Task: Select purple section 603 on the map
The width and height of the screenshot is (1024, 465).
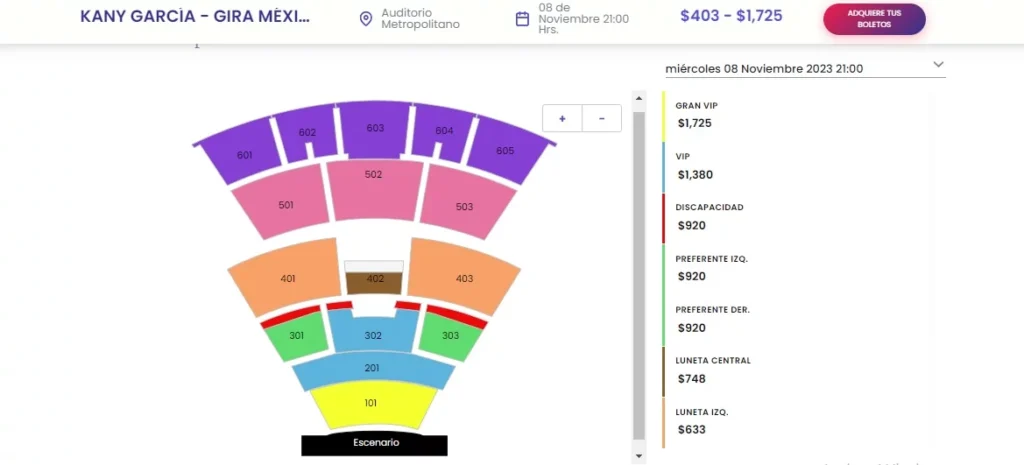Action: pos(375,129)
